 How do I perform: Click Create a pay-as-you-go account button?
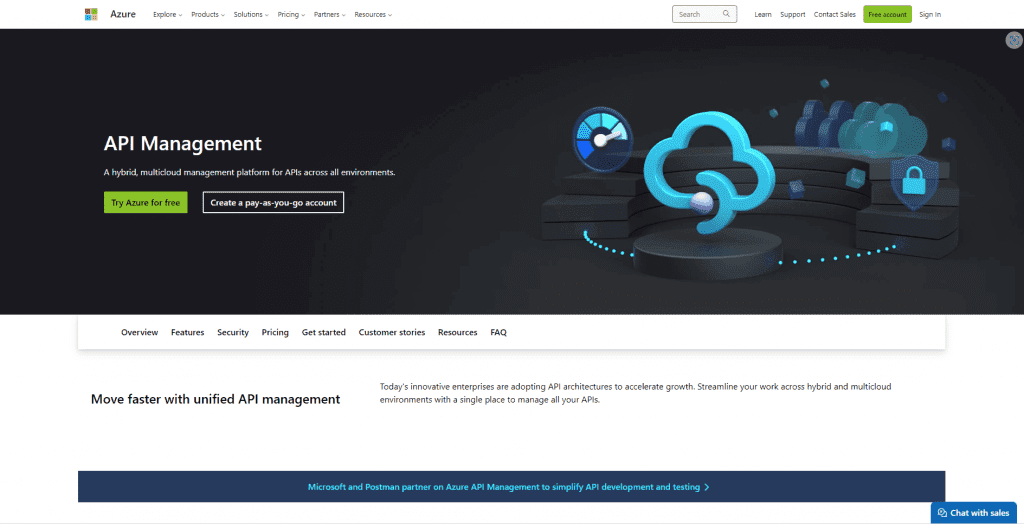click(274, 203)
